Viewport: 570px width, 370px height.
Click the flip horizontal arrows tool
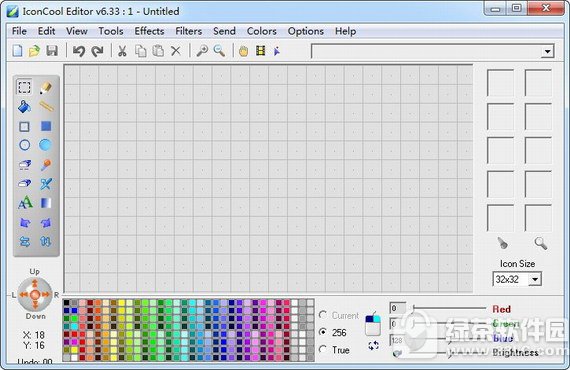point(25,241)
